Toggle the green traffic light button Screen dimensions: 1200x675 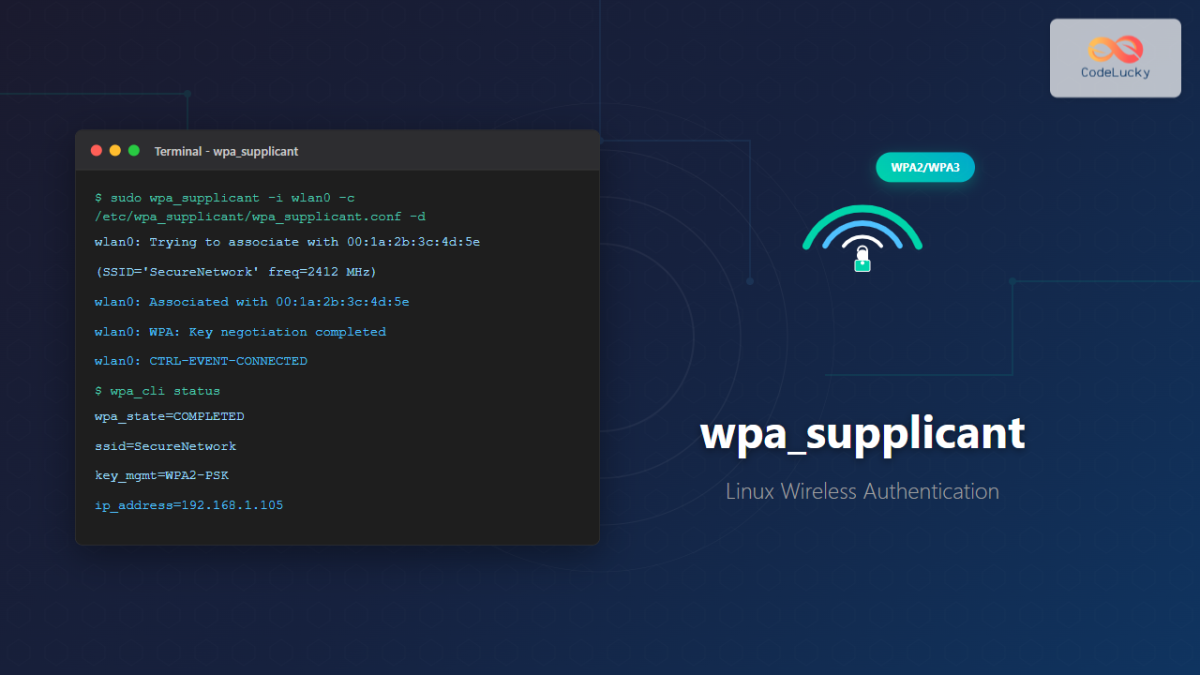click(131, 150)
